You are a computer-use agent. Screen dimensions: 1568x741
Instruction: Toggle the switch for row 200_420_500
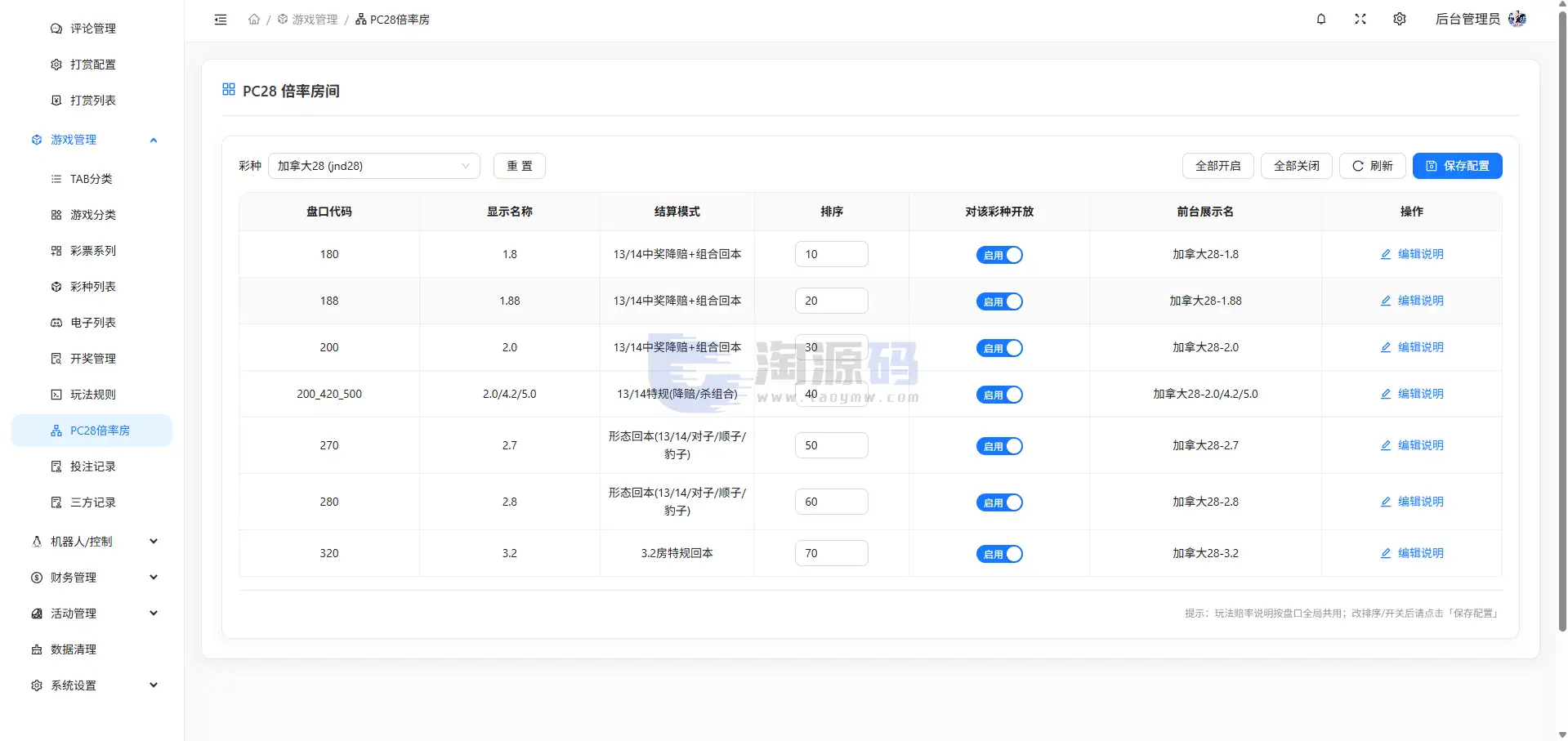tap(999, 395)
